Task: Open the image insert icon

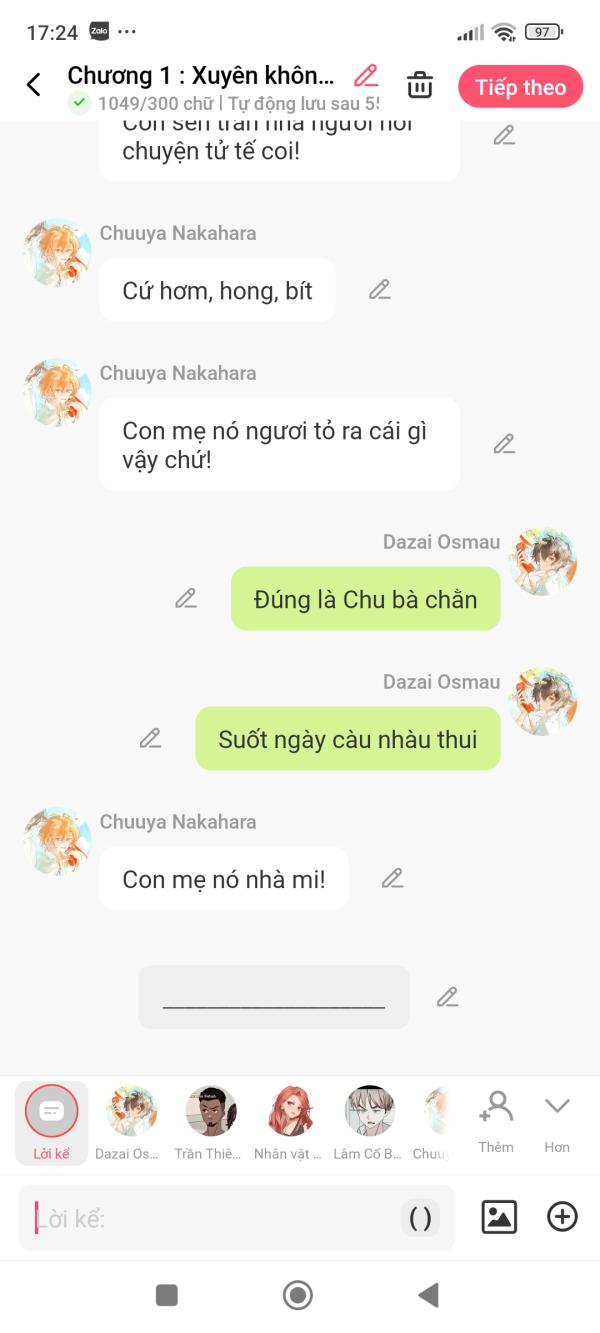Action: click(x=499, y=1217)
